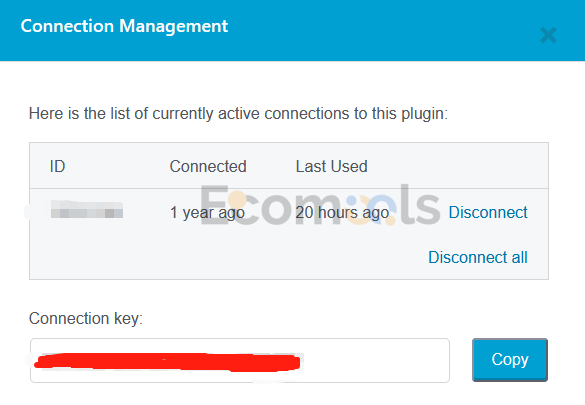The width and height of the screenshot is (585, 405).
Task: Click the blue dialog header bar
Action: 292,30
